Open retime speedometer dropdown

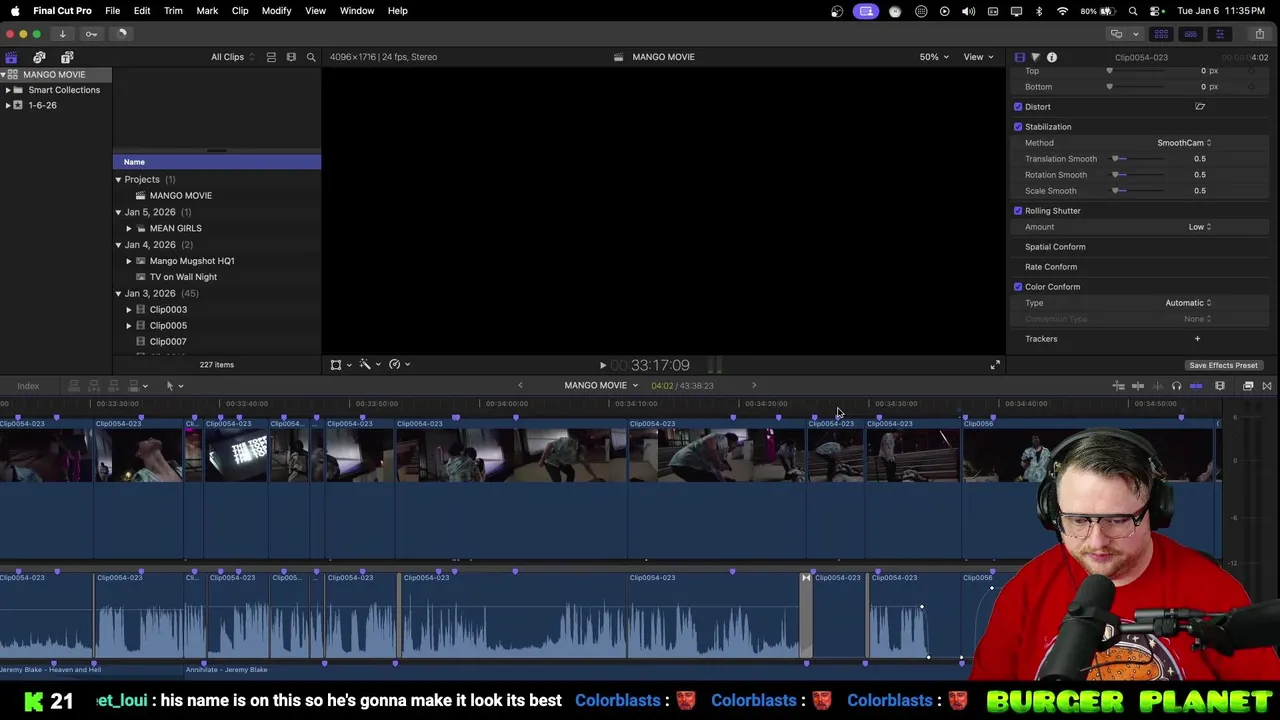pyautogui.click(x=399, y=365)
